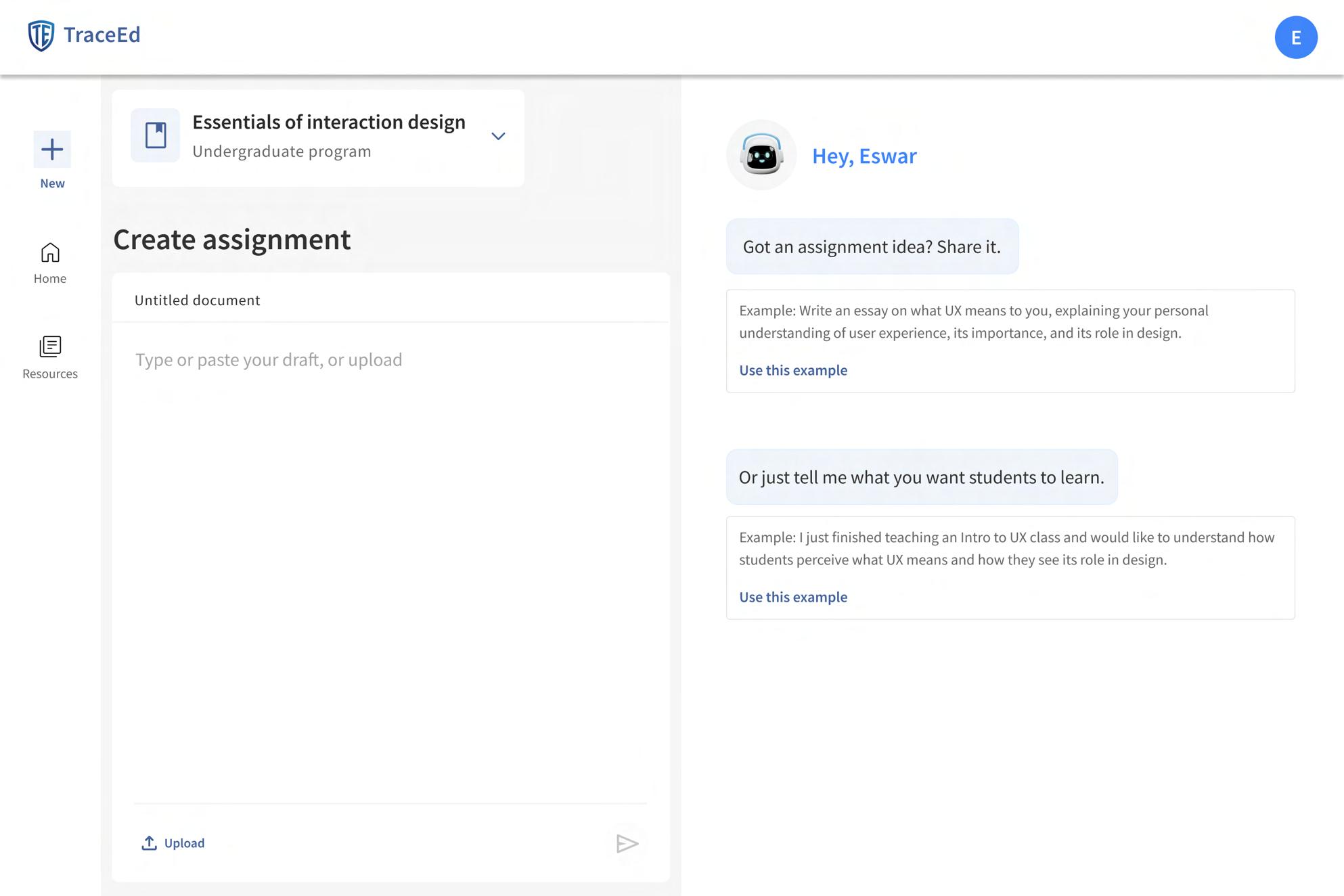Viewport: 1344px width, 896px height.
Task: Open the E user profile avatar
Action: 1295,37
